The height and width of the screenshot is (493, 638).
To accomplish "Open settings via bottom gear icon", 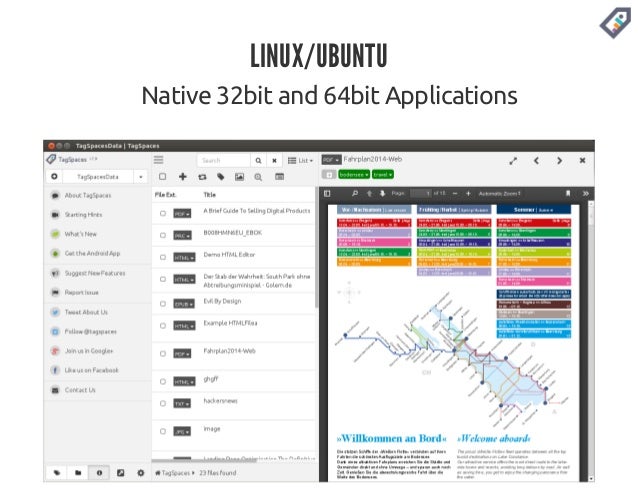I will pyautogui.click(x=141, y=473).
